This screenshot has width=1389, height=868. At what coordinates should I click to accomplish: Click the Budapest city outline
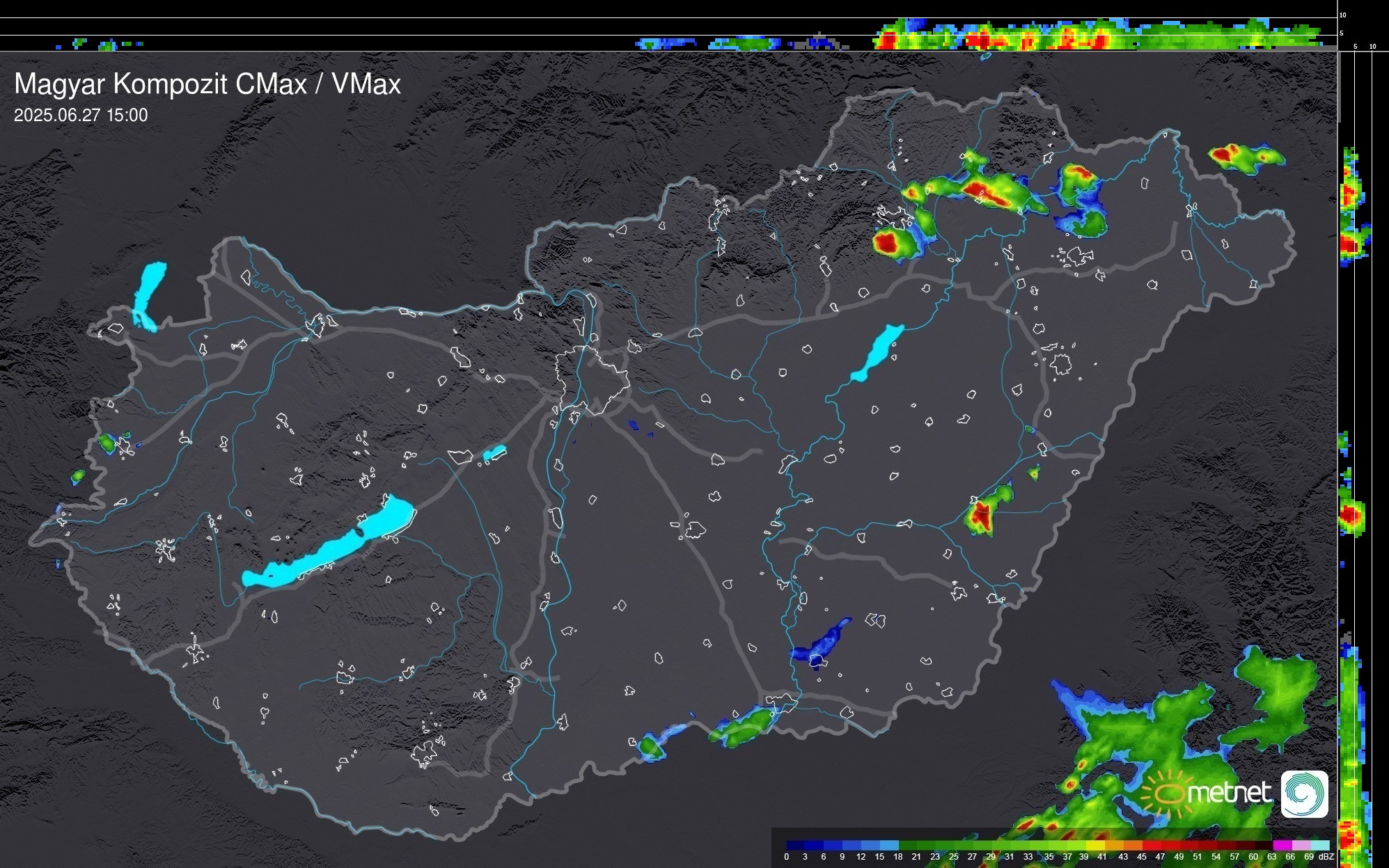(x=592, y=379)
